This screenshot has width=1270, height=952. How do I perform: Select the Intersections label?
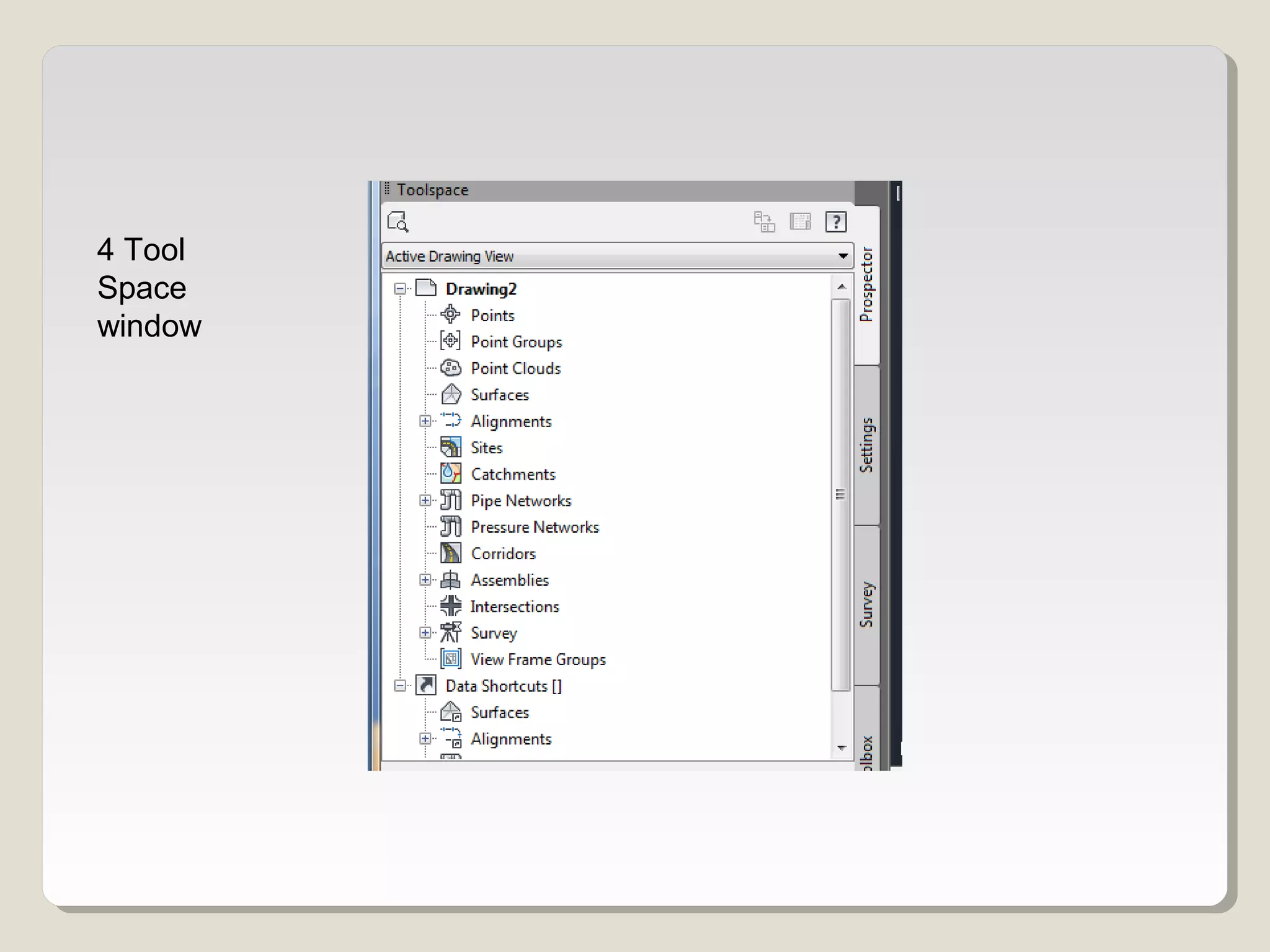[515, 606]
